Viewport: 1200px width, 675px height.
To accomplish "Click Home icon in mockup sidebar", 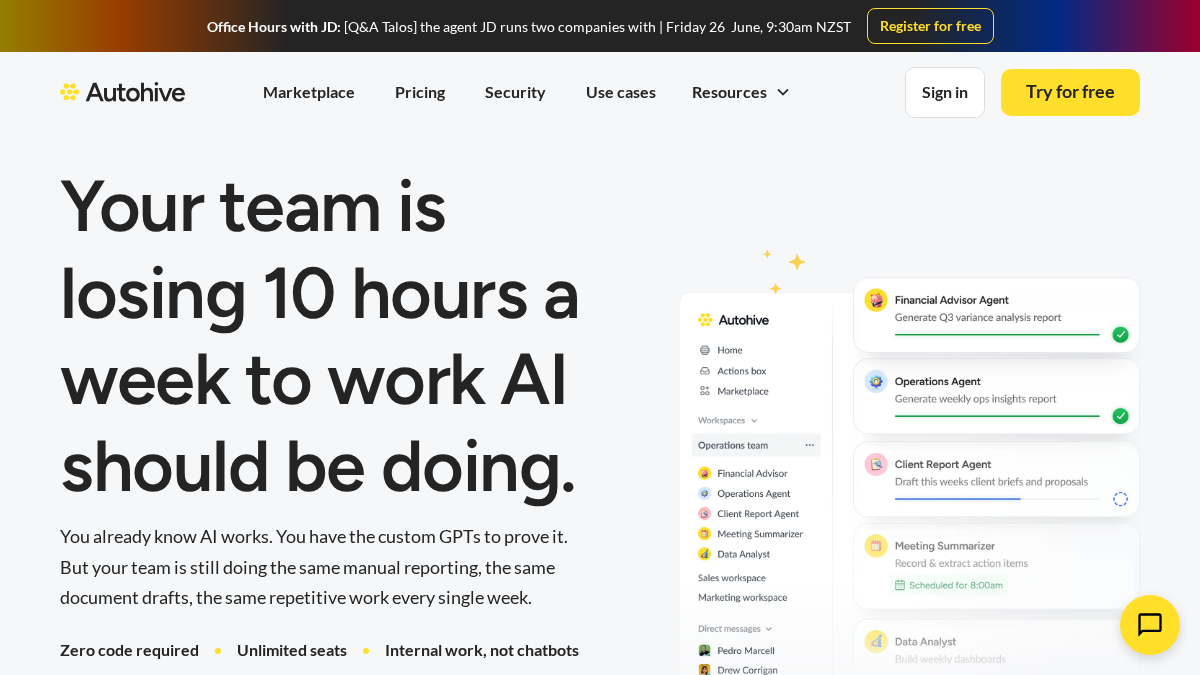I will [705, 350].
